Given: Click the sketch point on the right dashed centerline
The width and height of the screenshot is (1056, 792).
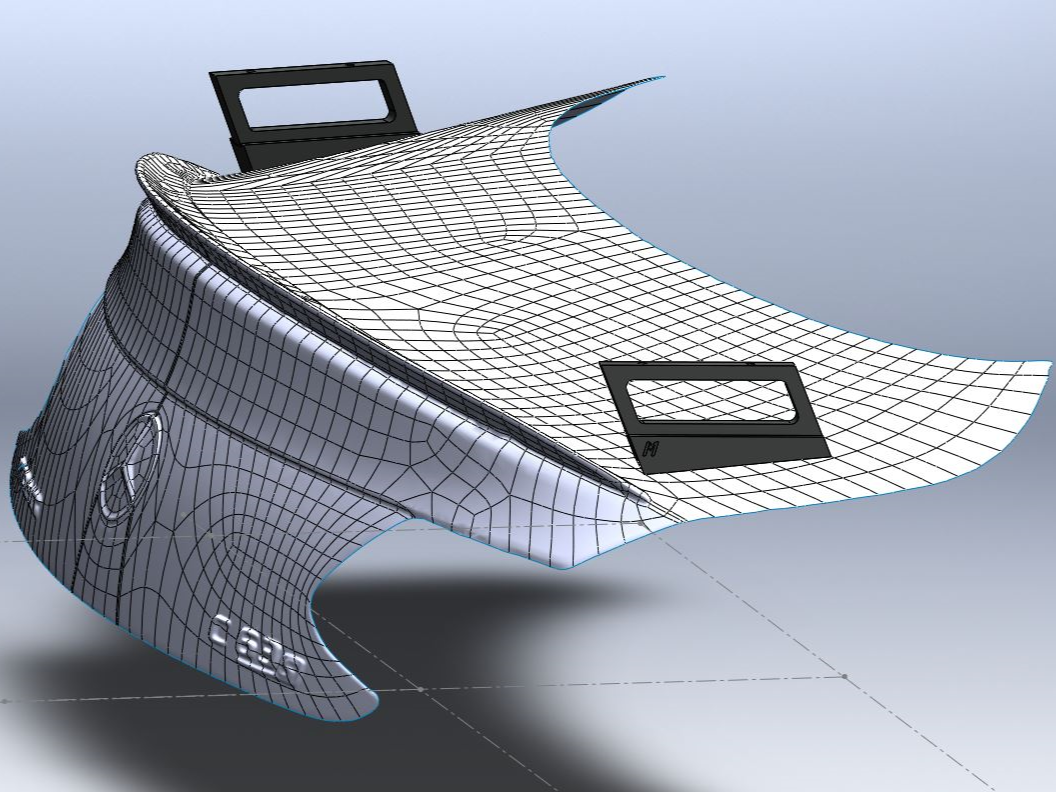Looking at the screenshot, I should coord(845,676).
